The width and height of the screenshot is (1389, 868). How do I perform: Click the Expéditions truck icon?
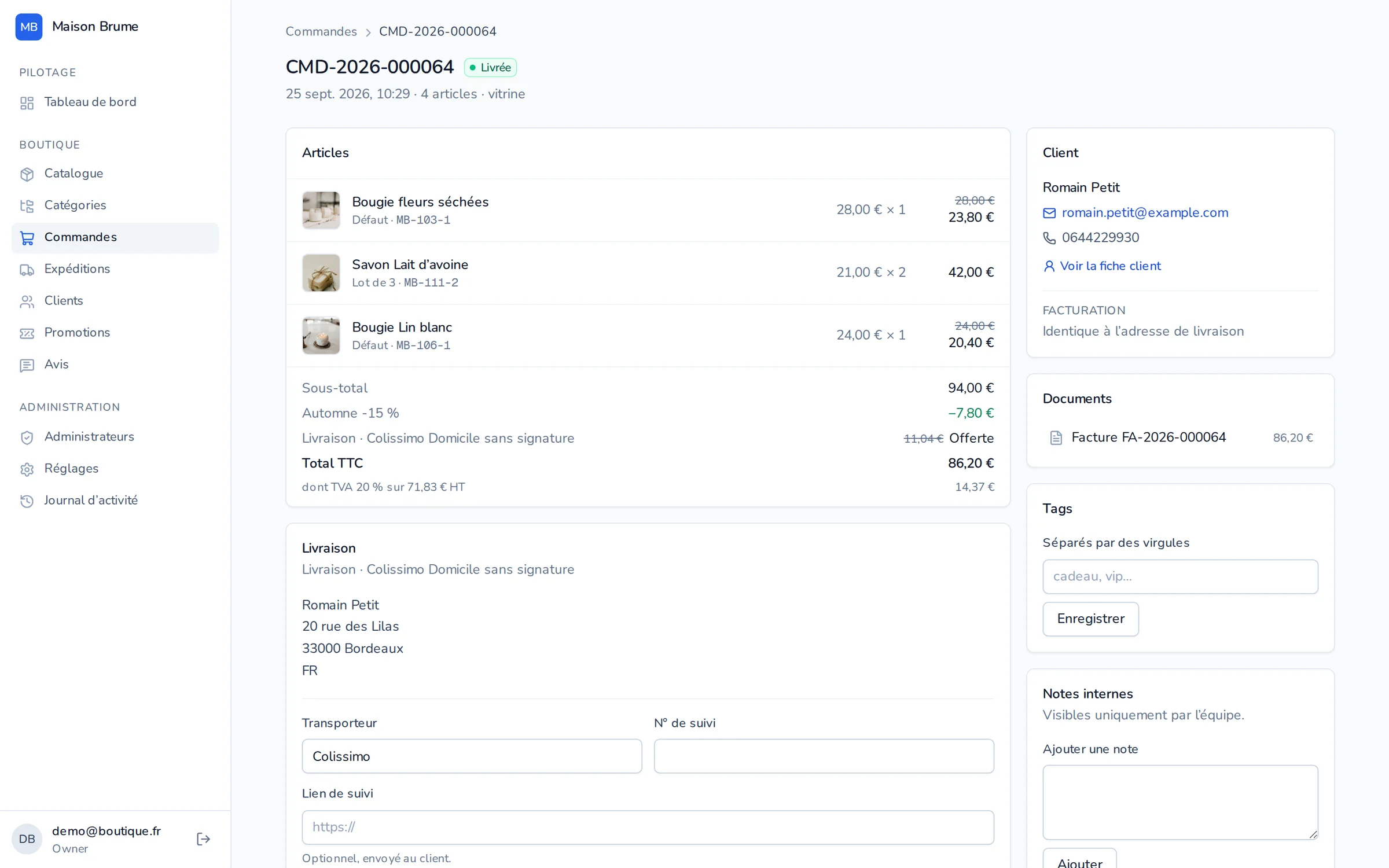(x=27, y=270)
